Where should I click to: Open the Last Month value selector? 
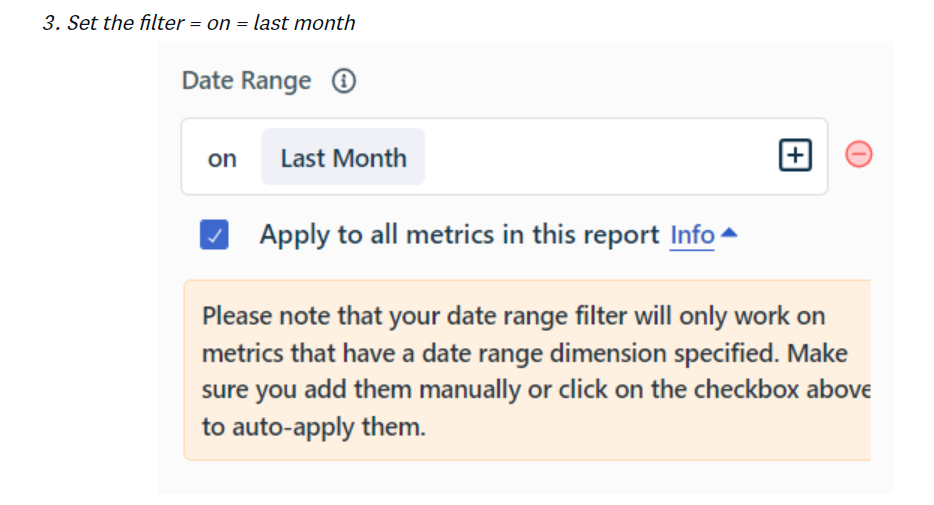coord(343,157)
